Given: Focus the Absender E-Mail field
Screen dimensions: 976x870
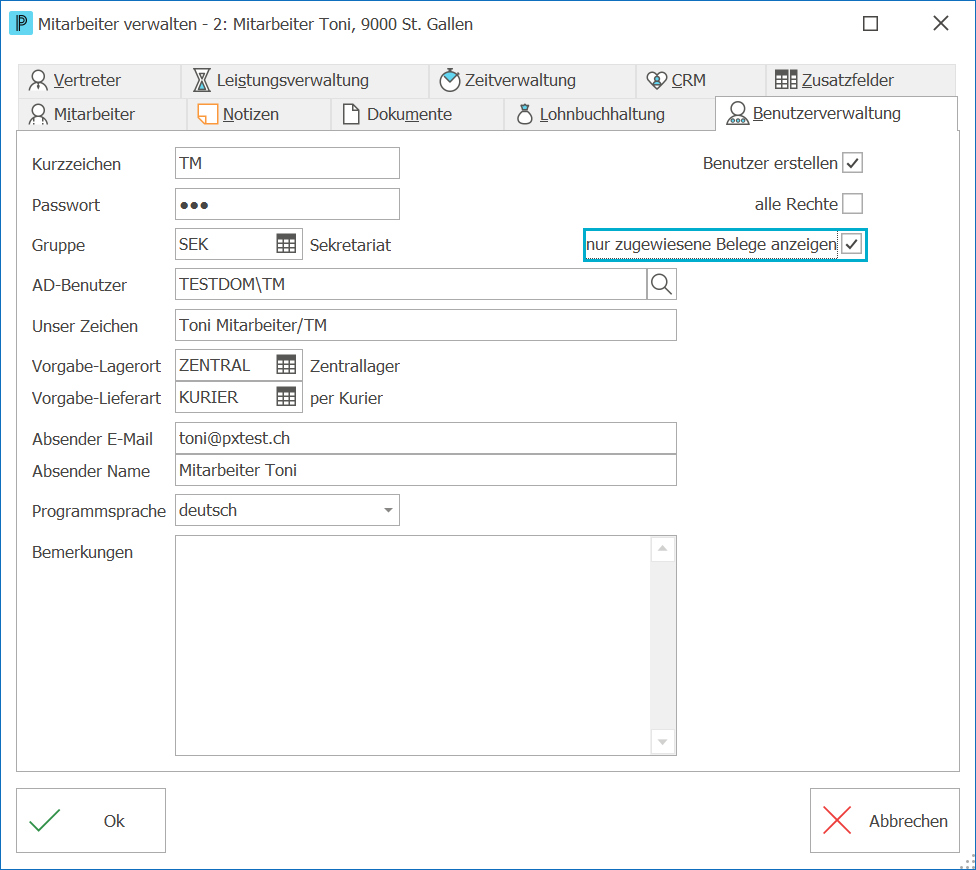Looking at the screenshot, I should [426, 438].
